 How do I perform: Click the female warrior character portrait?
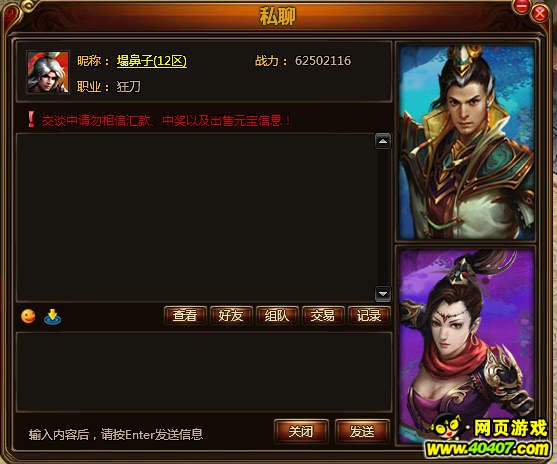[466, 346]
